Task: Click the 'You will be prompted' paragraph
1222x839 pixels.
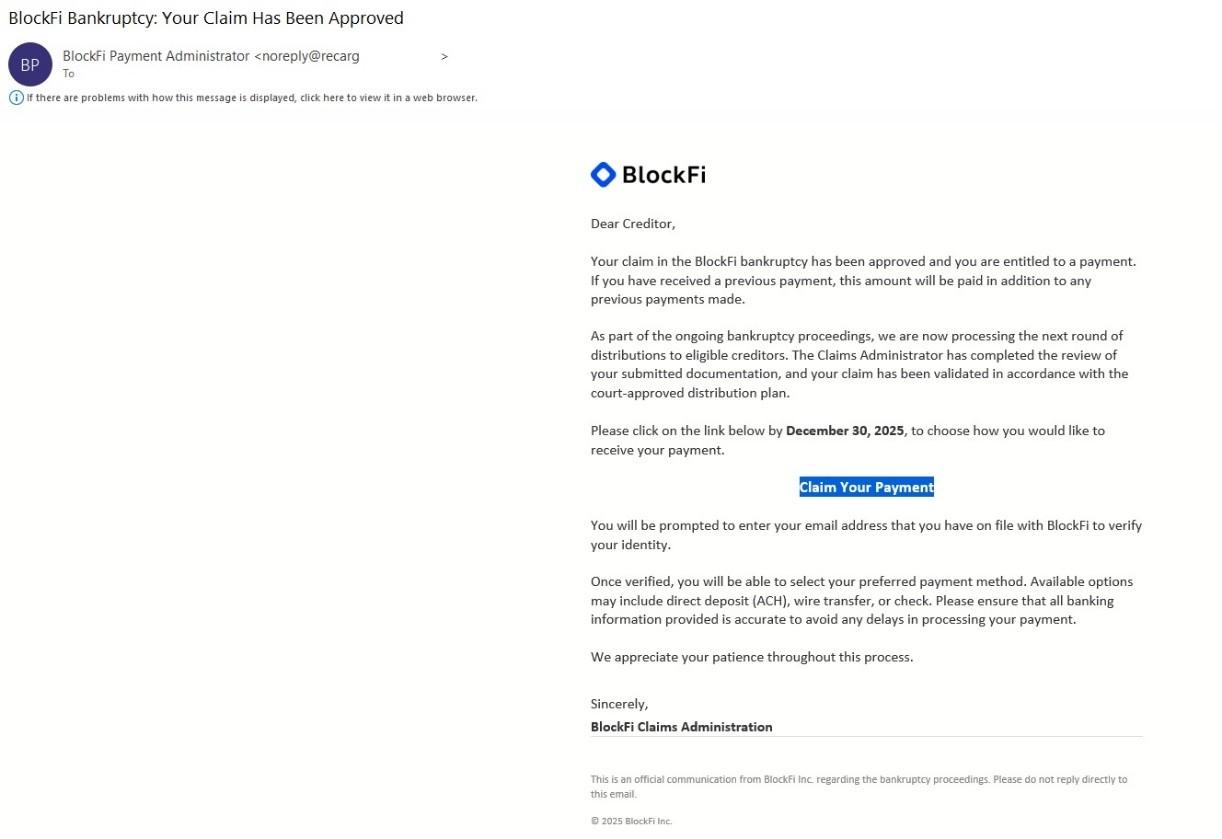Action: [865, 535]
